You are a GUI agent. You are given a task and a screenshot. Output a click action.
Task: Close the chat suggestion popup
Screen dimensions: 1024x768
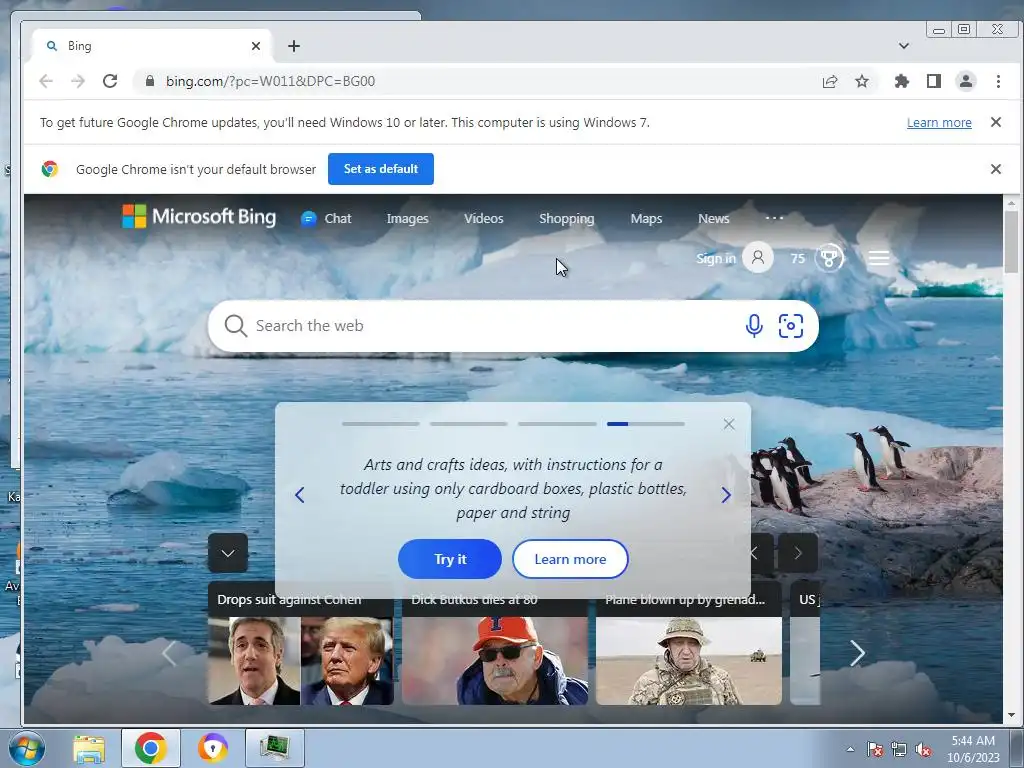pos(729,424)
